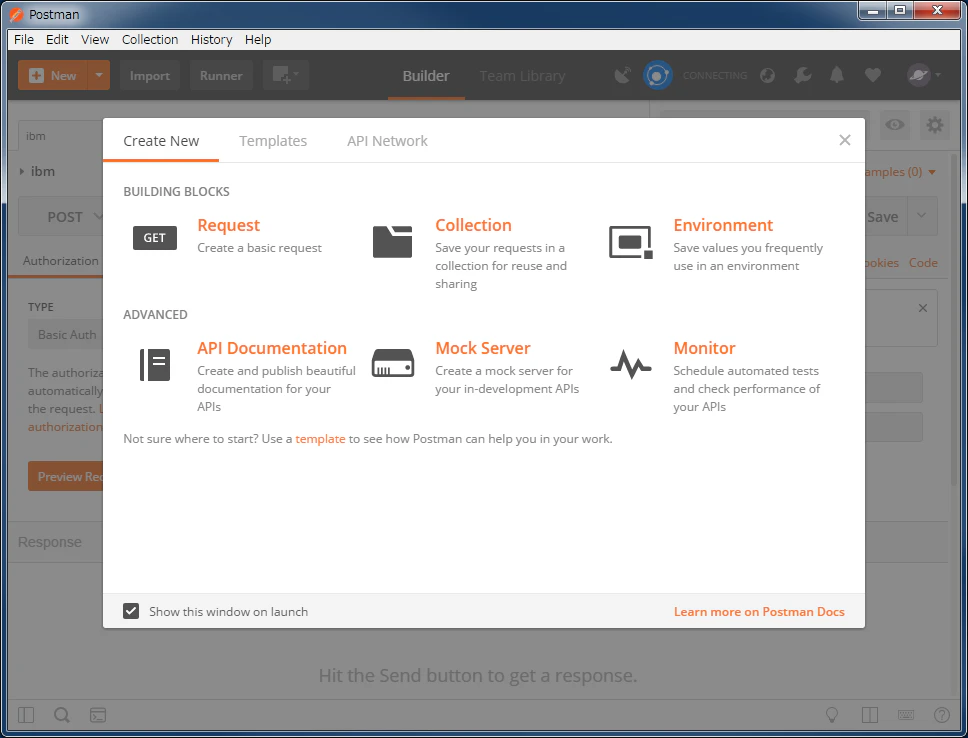Click the Collection folder icon
Screen dimensions: 968x738
[x=392, y=241]
